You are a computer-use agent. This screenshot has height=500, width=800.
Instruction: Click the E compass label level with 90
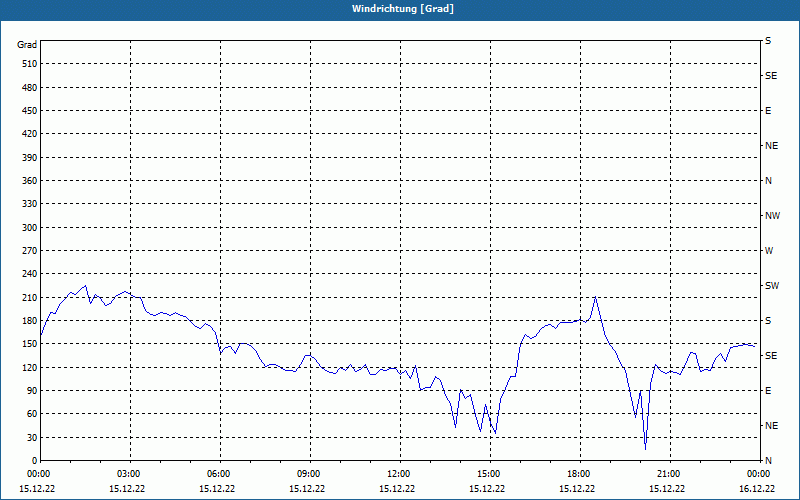[768, 391]
